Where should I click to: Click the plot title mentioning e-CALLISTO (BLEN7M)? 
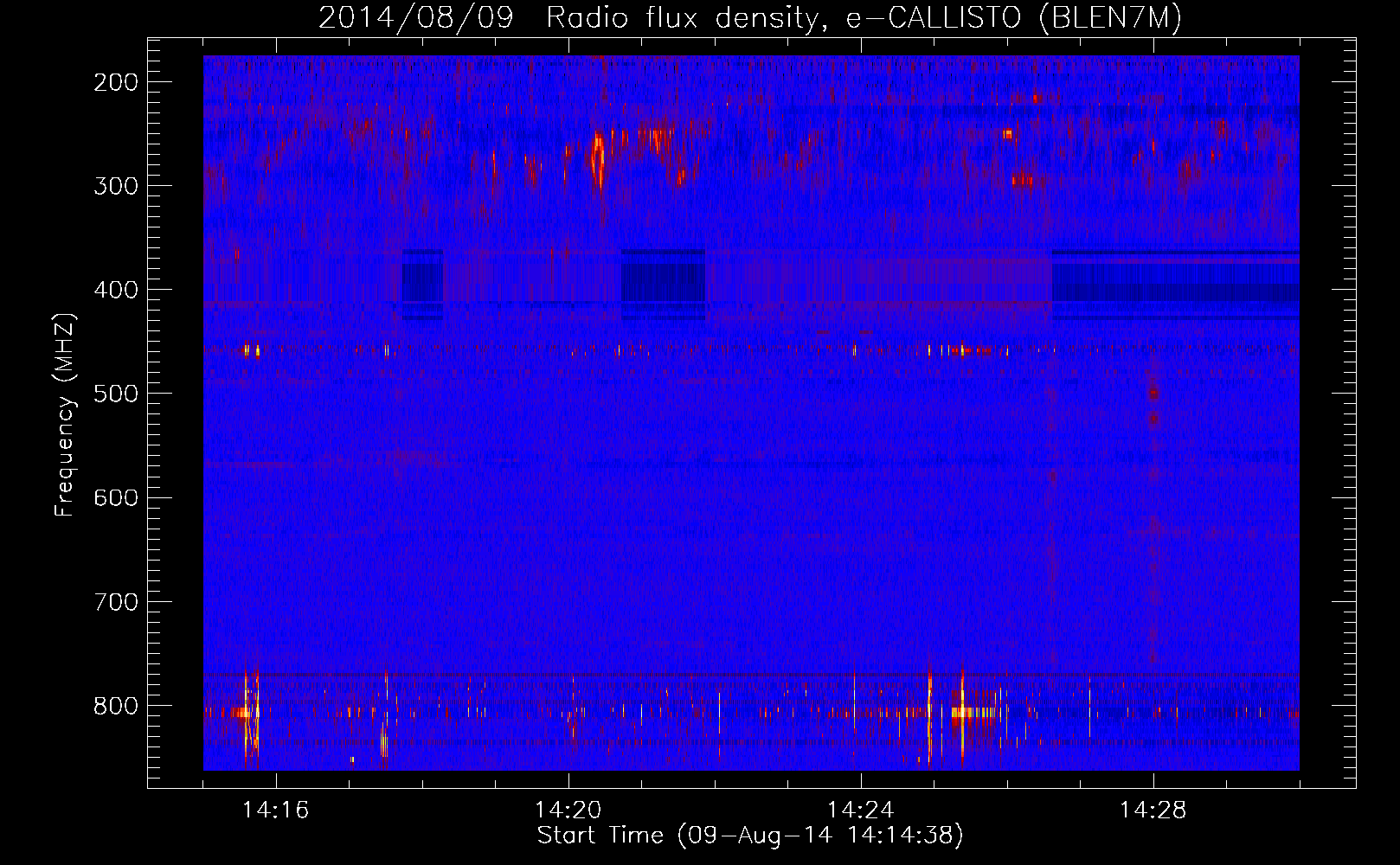pos(749,17)
